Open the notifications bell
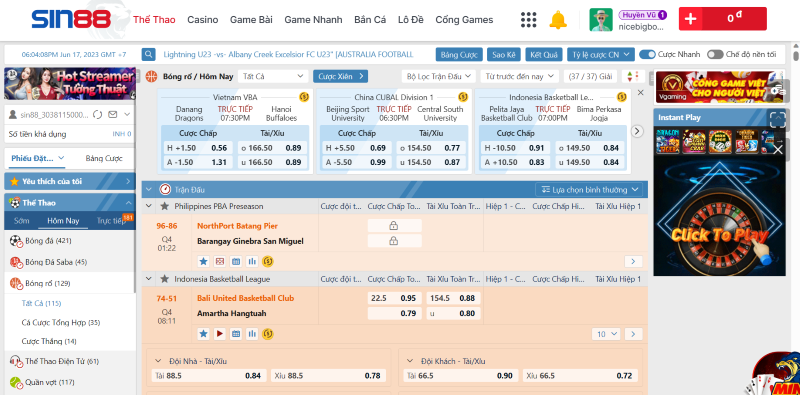800x395 pixels. pos(558,19)
